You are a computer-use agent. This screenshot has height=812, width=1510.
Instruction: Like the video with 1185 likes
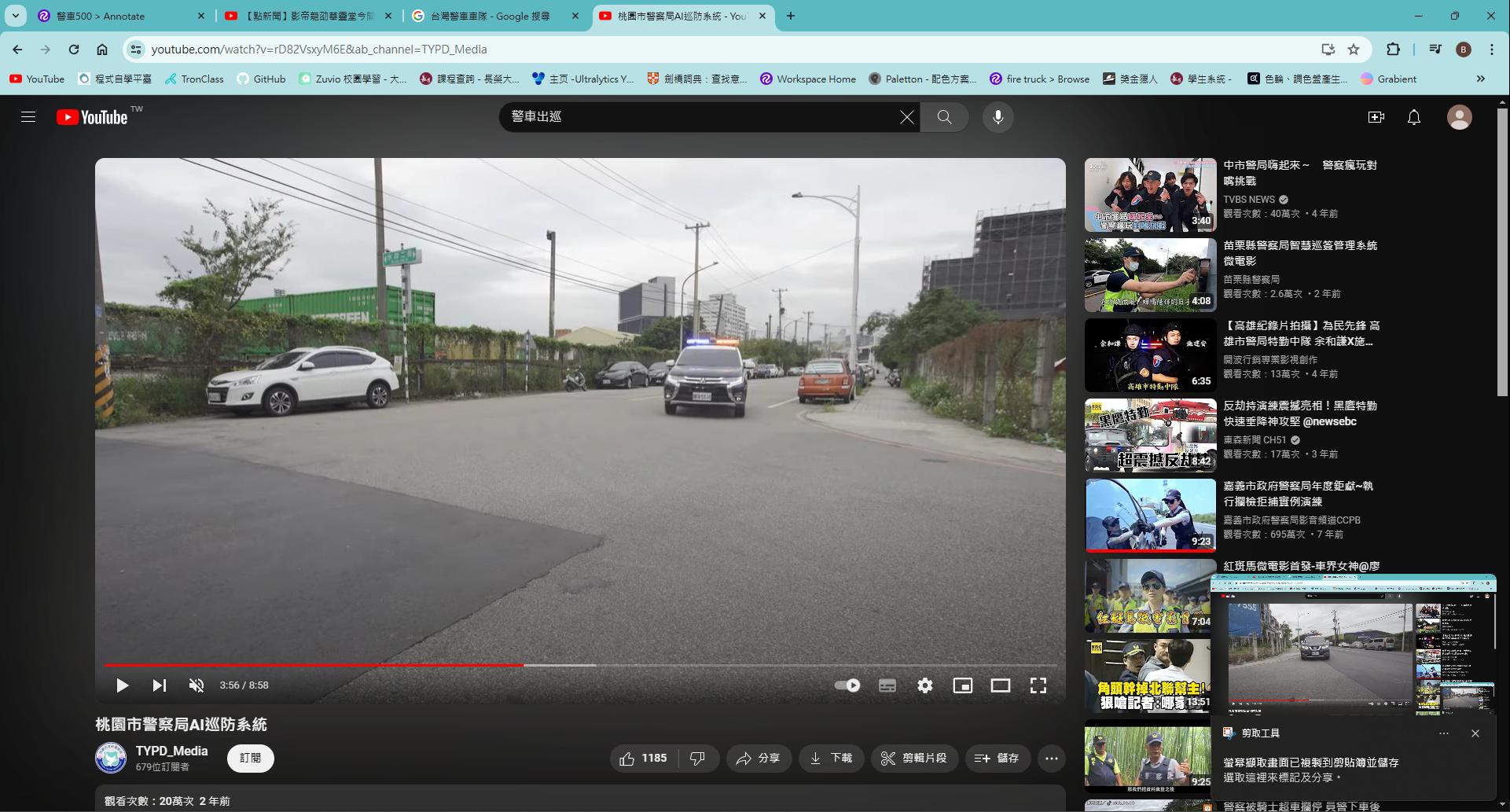(x=643, y=759)
